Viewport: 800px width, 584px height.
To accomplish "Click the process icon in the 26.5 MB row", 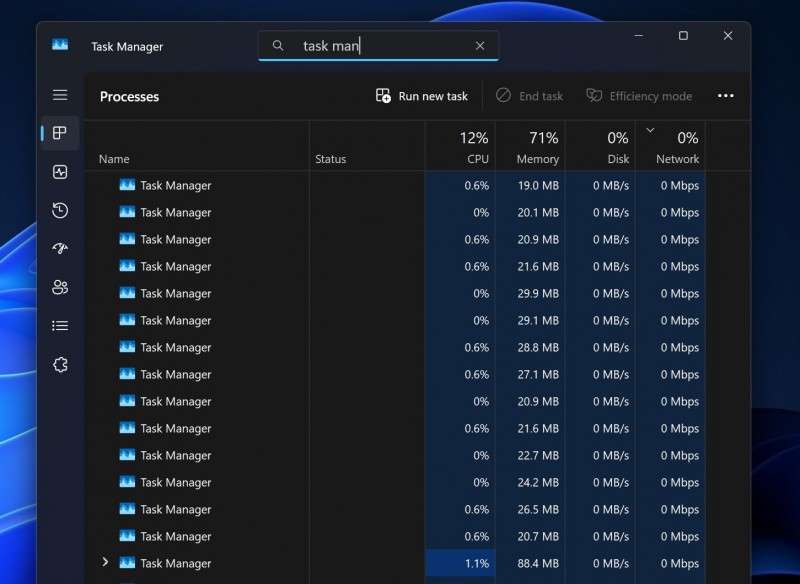I will (x=127, y=509).
